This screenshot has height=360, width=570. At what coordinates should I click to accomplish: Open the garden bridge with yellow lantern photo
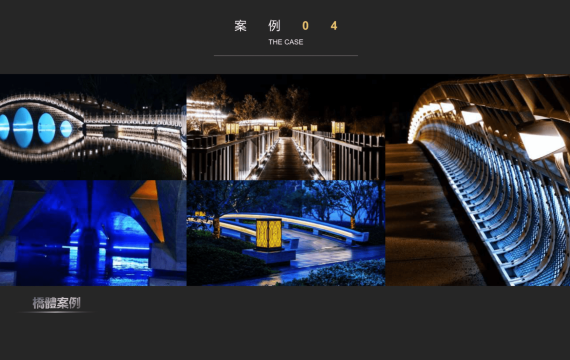pos(286,233)
